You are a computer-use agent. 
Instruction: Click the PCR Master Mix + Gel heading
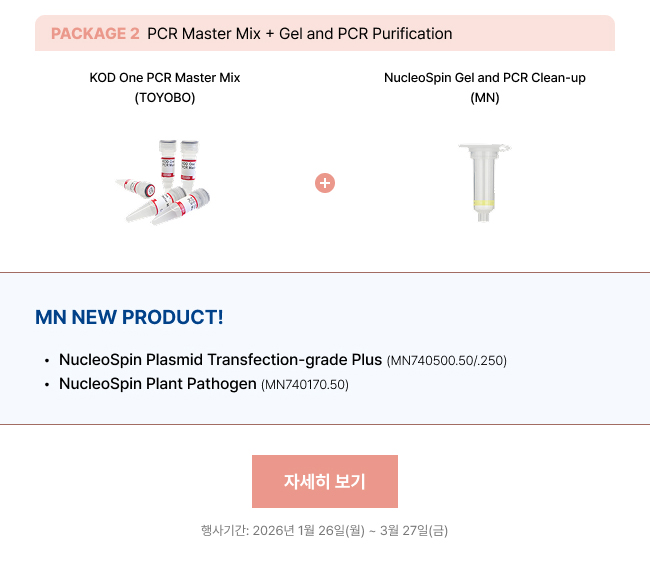[299, 34]
